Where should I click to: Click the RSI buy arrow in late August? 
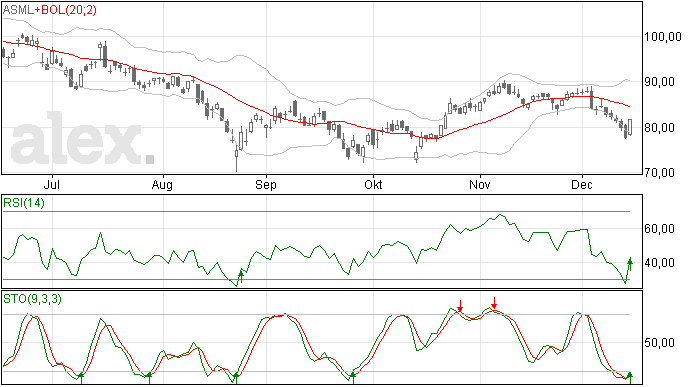pos(241,277)
